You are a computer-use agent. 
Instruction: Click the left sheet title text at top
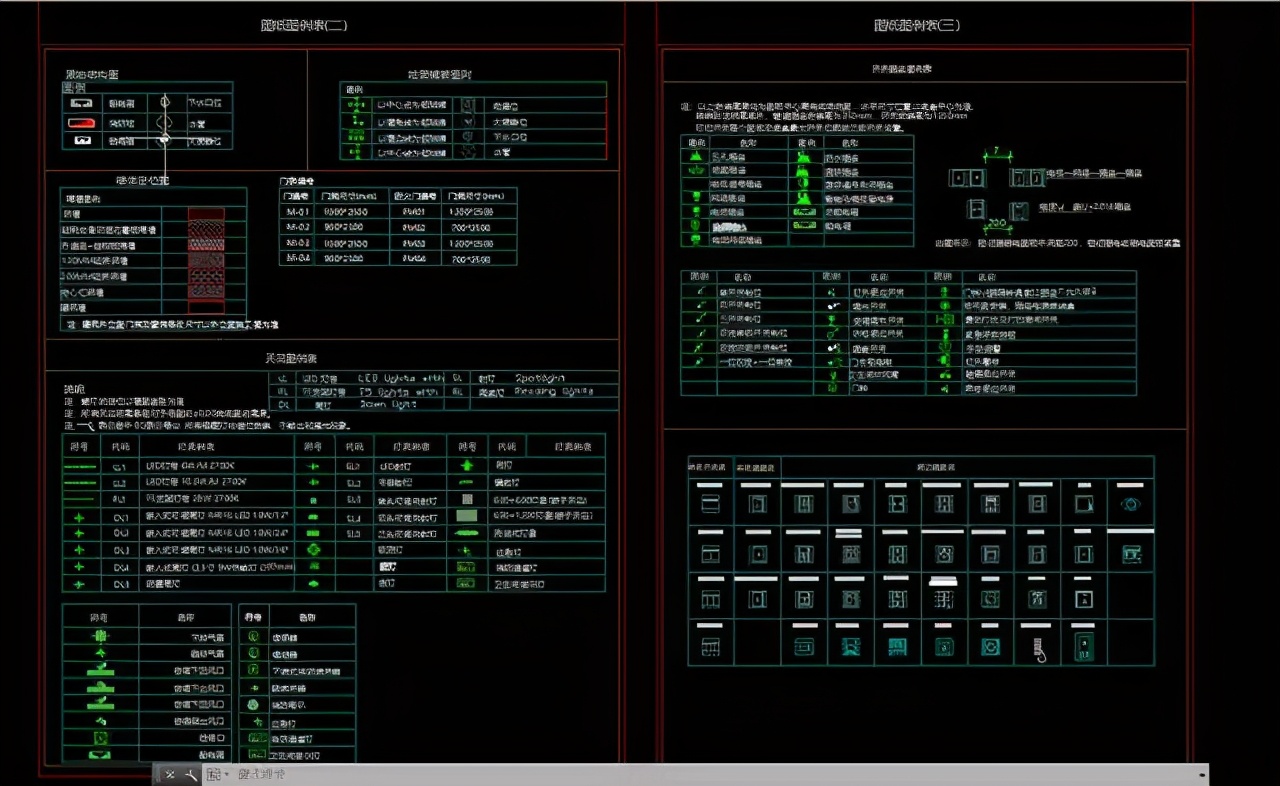(303, 25)
